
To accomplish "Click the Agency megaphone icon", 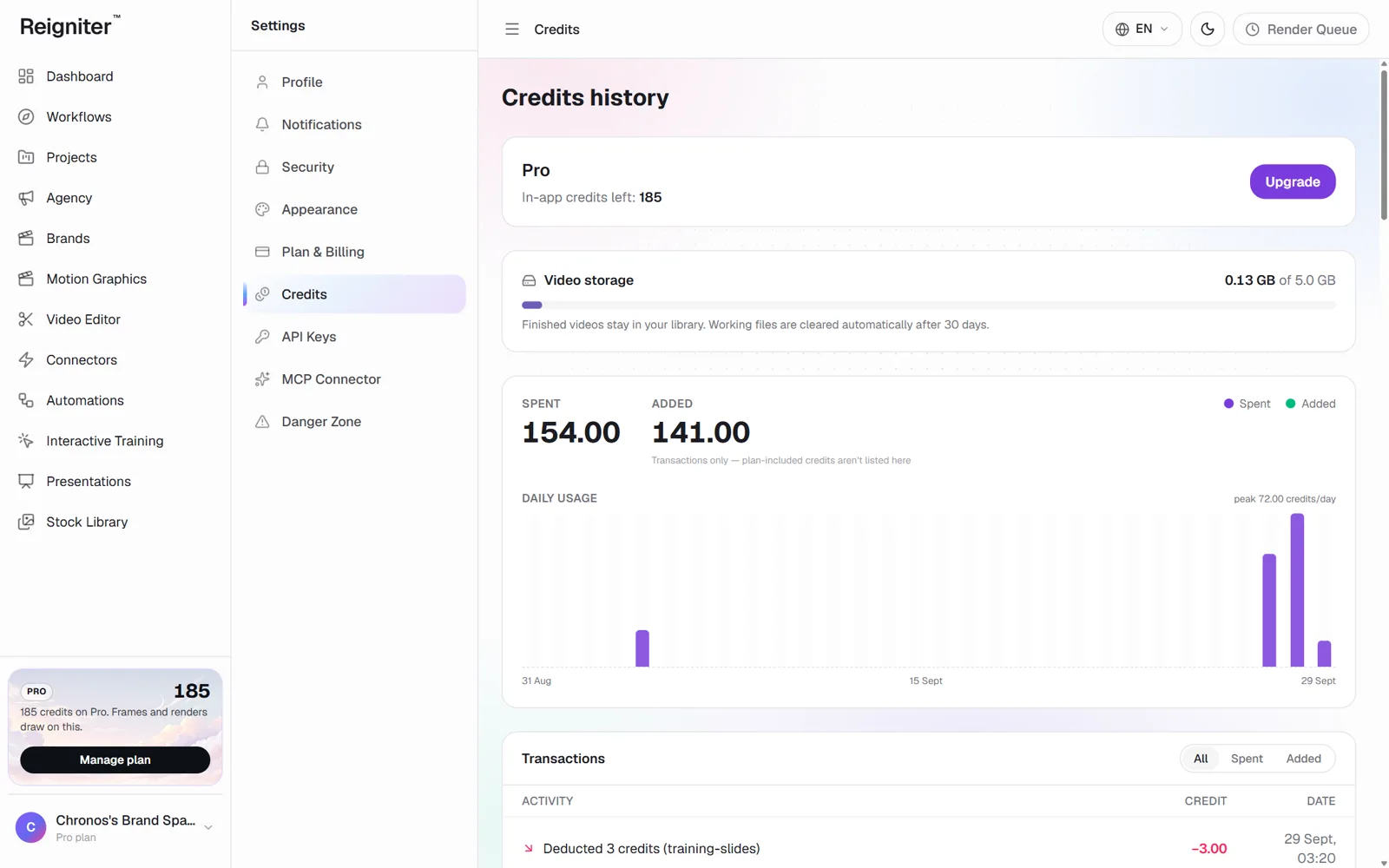I will pos(26,198).
